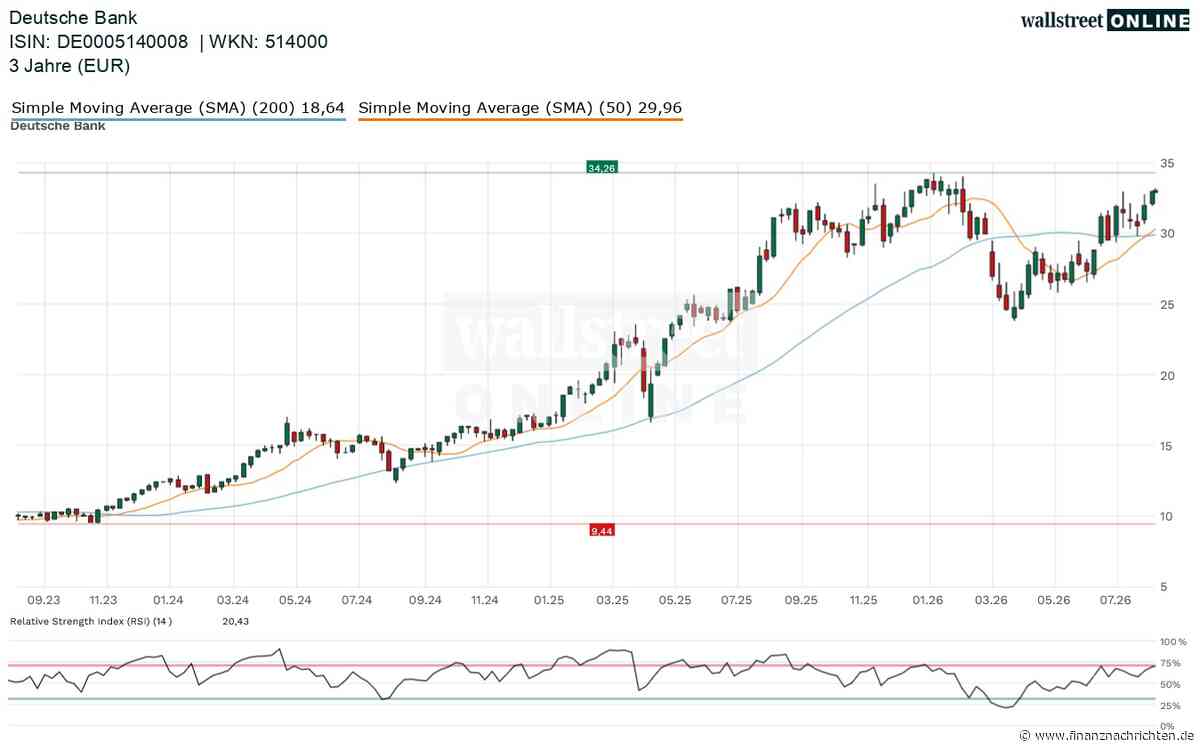This screenshot has width=1200, height=750.
Task: Click the 05.24 date axis label
Action: [x=294, y=600]
